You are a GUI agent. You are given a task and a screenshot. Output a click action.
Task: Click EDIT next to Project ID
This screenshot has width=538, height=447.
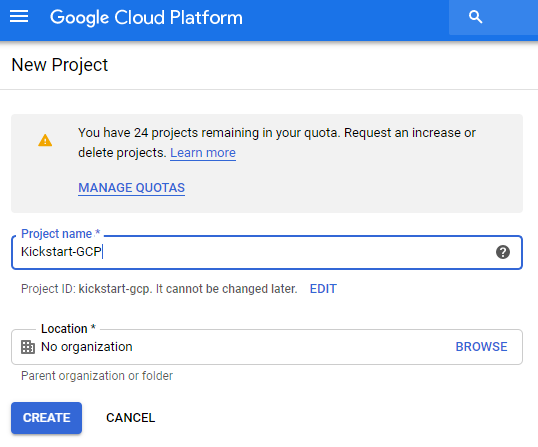(323, 289)
